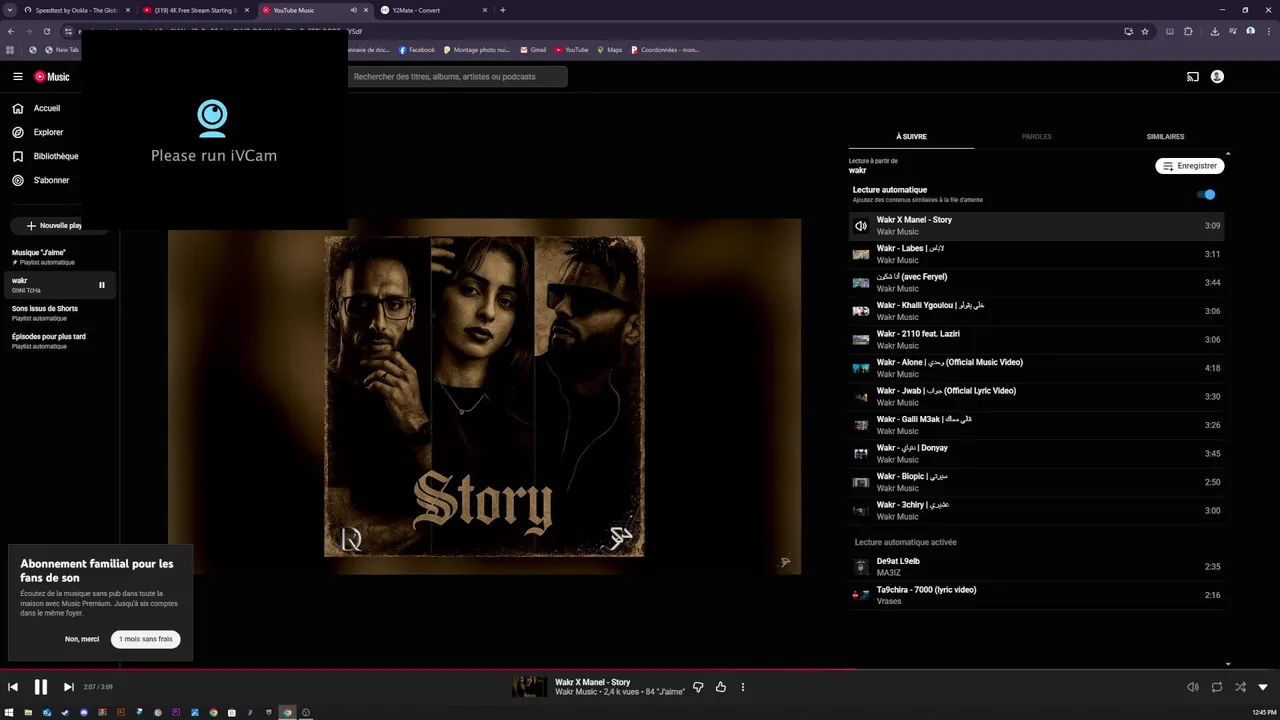Open the Chrome extensions puzzle icon

click(1188, 31)
